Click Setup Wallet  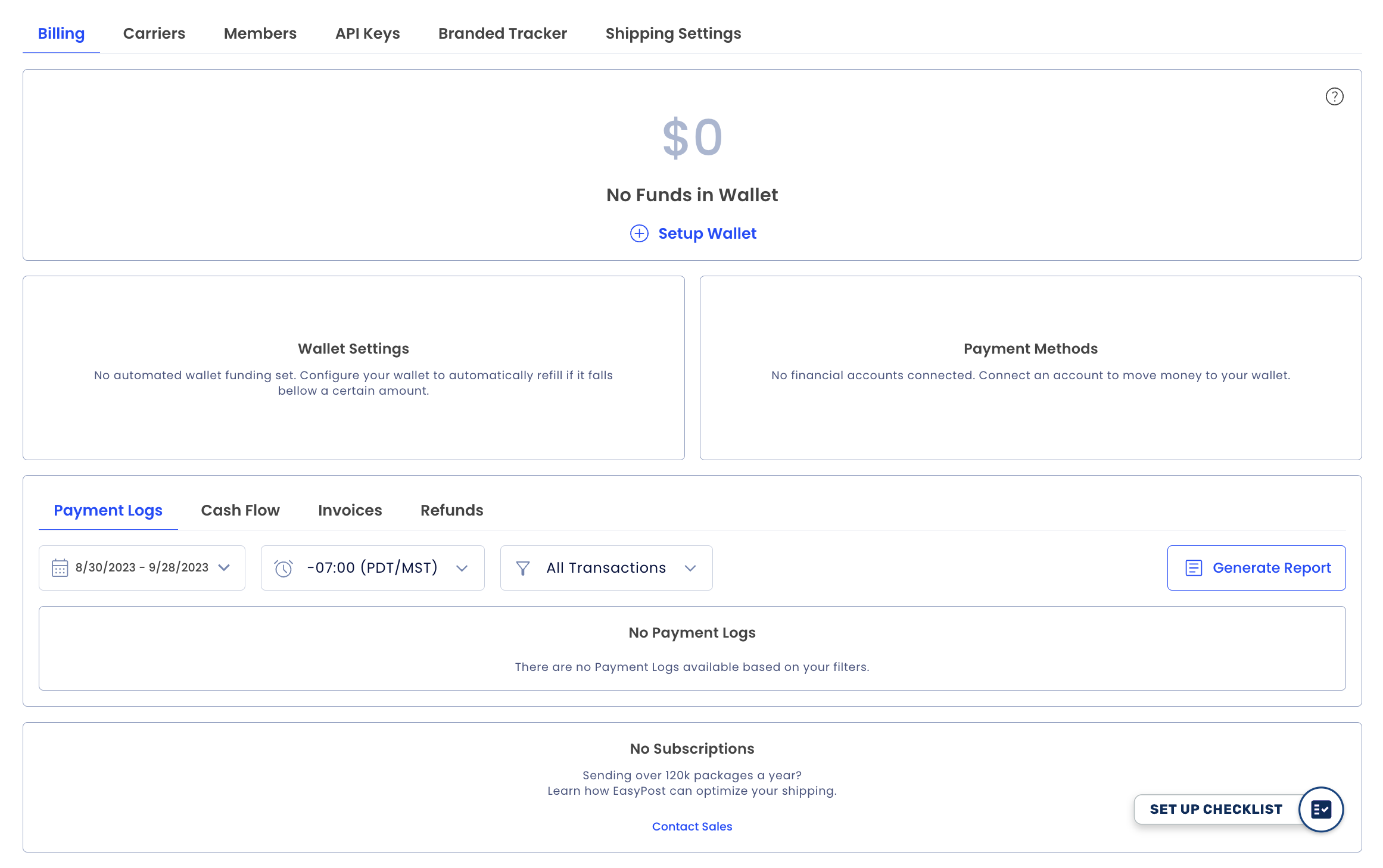click(x=706, y=233)
